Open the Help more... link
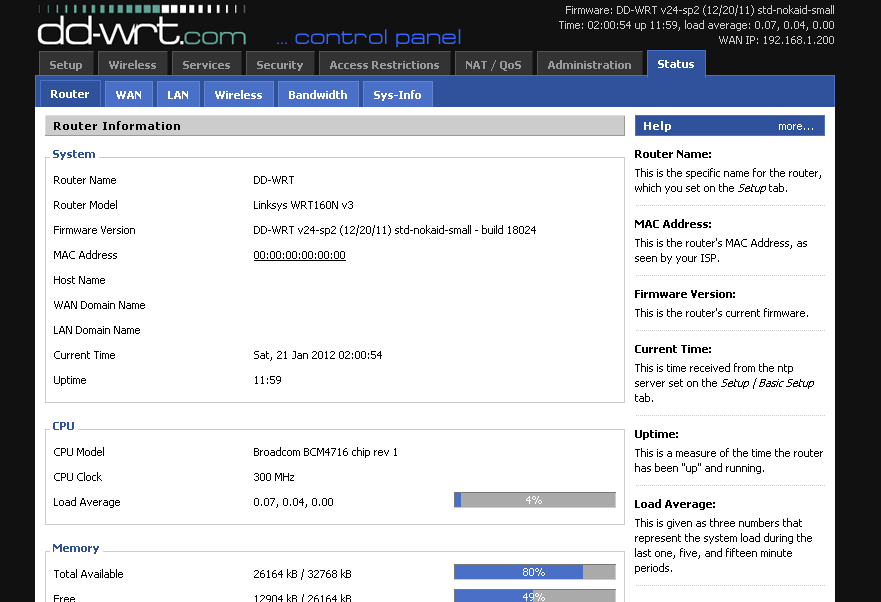 pyautogui.click(x=796, y=126)
